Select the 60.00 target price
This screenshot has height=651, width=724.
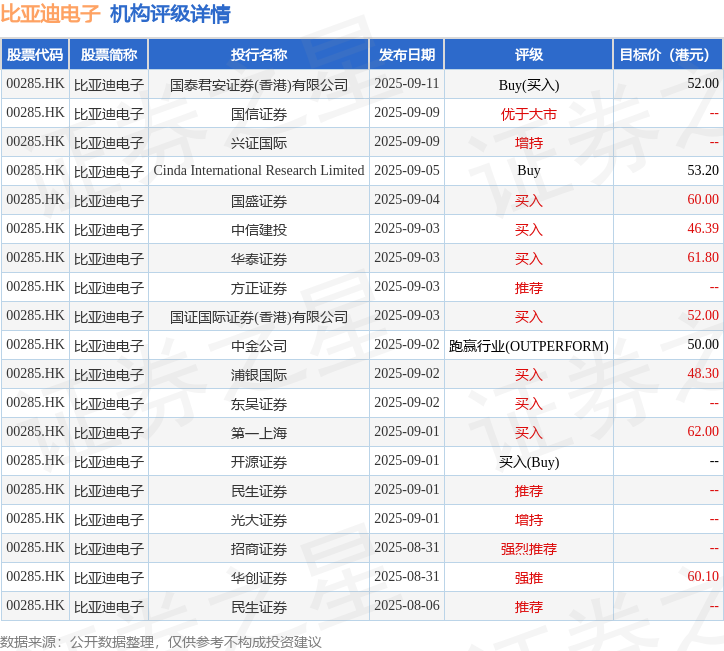point(703,199)
